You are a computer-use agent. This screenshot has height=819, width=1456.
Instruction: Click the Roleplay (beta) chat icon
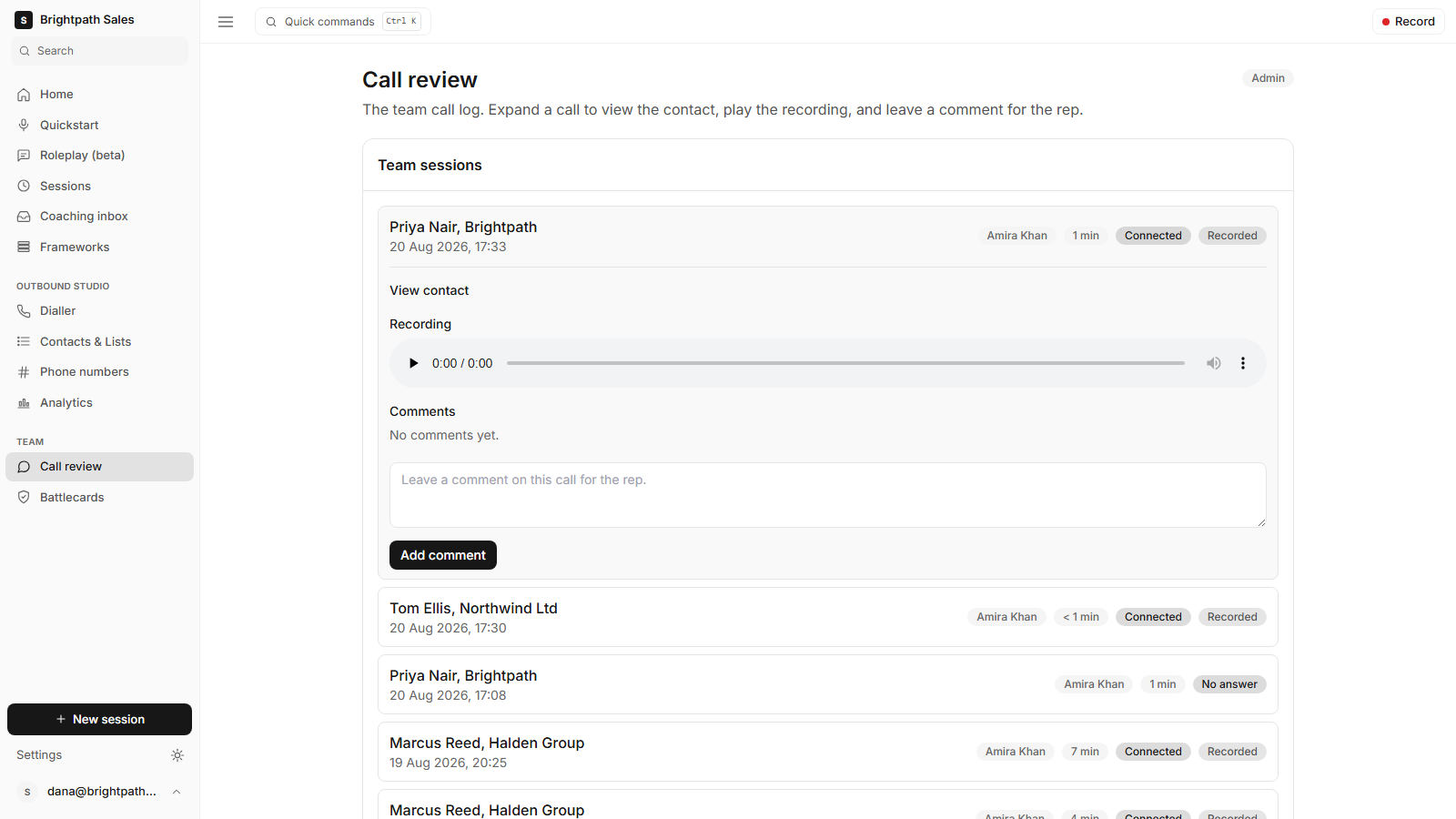pos(24,156)
